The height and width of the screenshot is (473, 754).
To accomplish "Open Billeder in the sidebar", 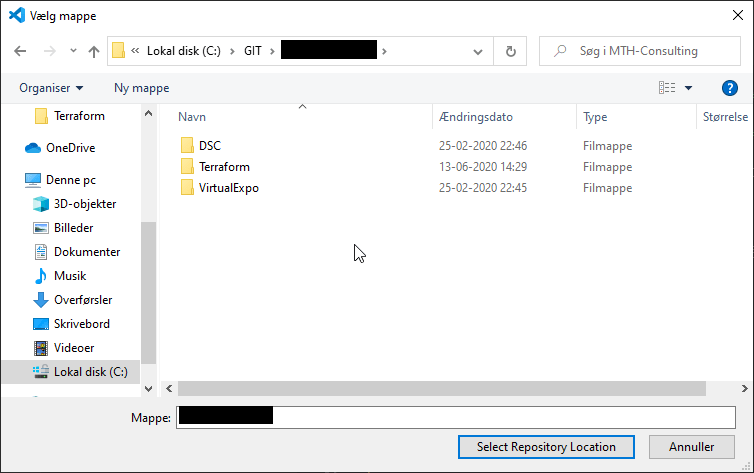I will pyautogui.click(x=73, y=228).
